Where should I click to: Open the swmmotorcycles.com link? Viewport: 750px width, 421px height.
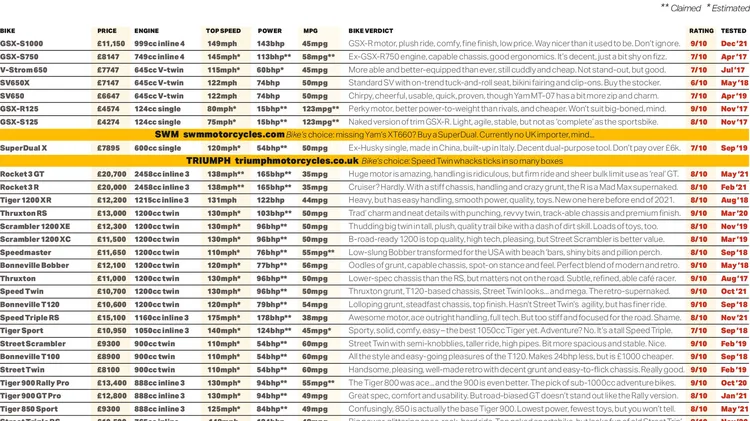pyautogui.click(x=234, y=134)
